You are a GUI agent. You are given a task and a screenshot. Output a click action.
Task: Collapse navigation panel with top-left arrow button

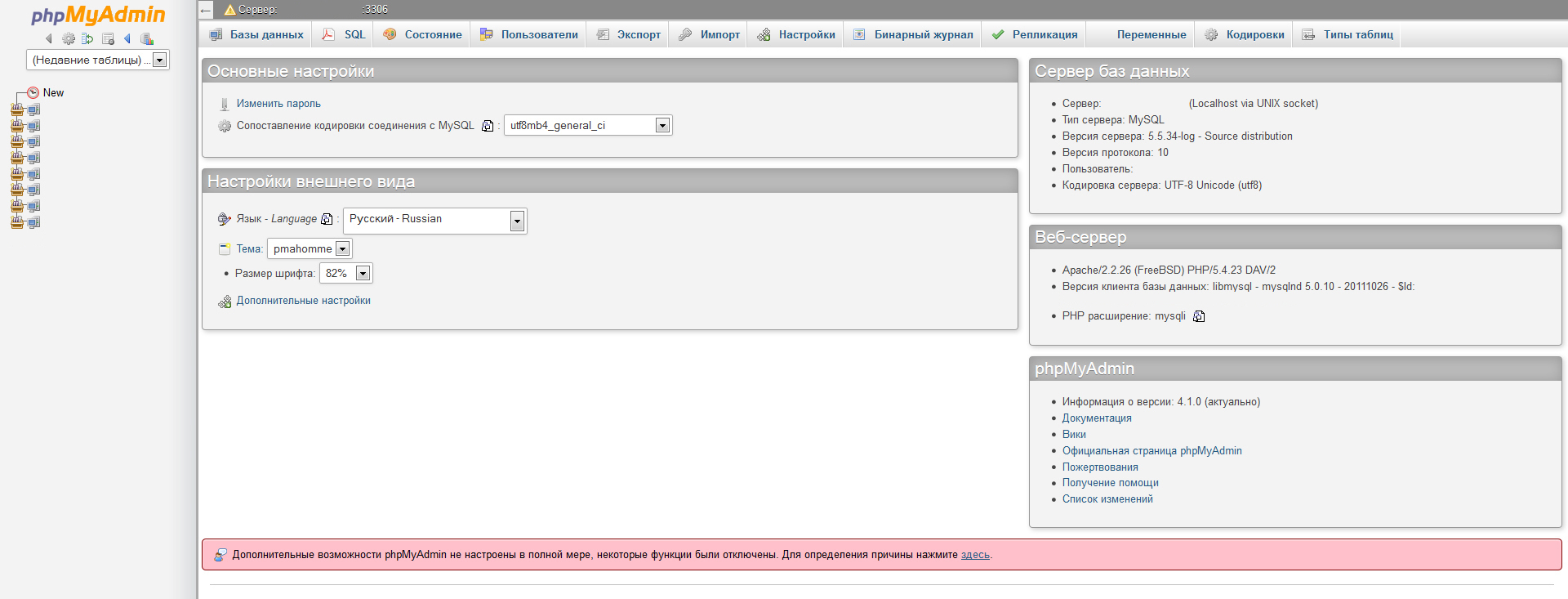[206, 10]
